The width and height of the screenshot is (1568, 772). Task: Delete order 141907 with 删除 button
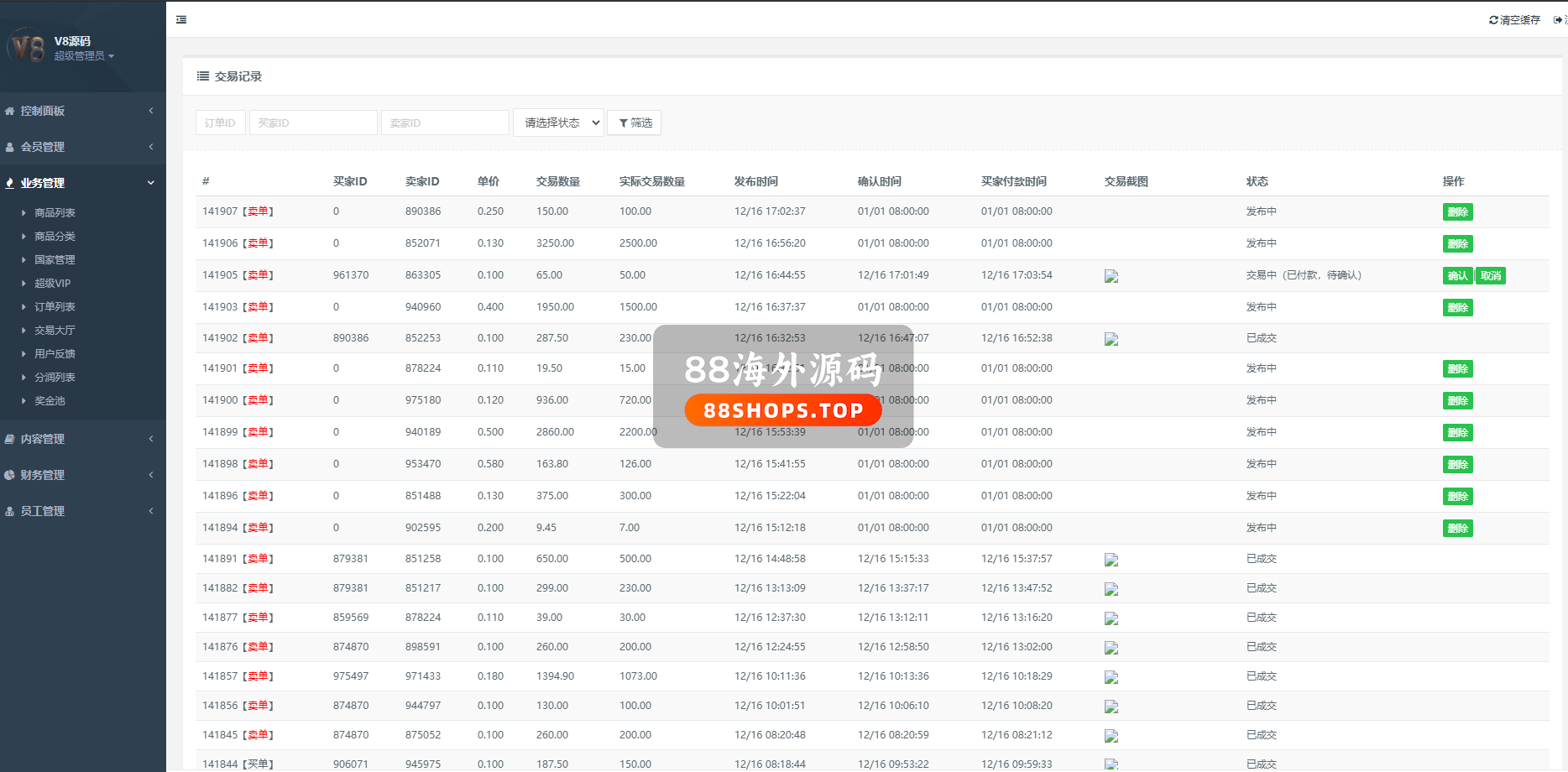pyautogui.click(x=1457, y=212)
